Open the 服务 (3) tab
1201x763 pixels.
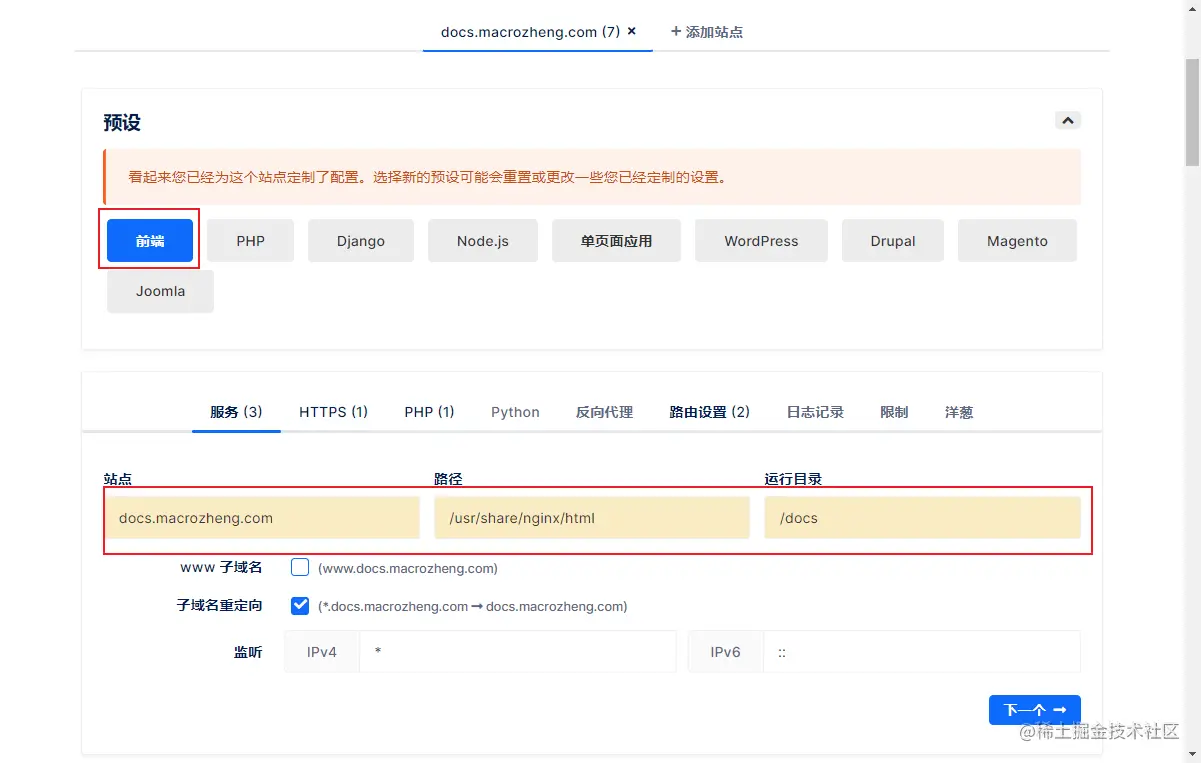point(236,412)
